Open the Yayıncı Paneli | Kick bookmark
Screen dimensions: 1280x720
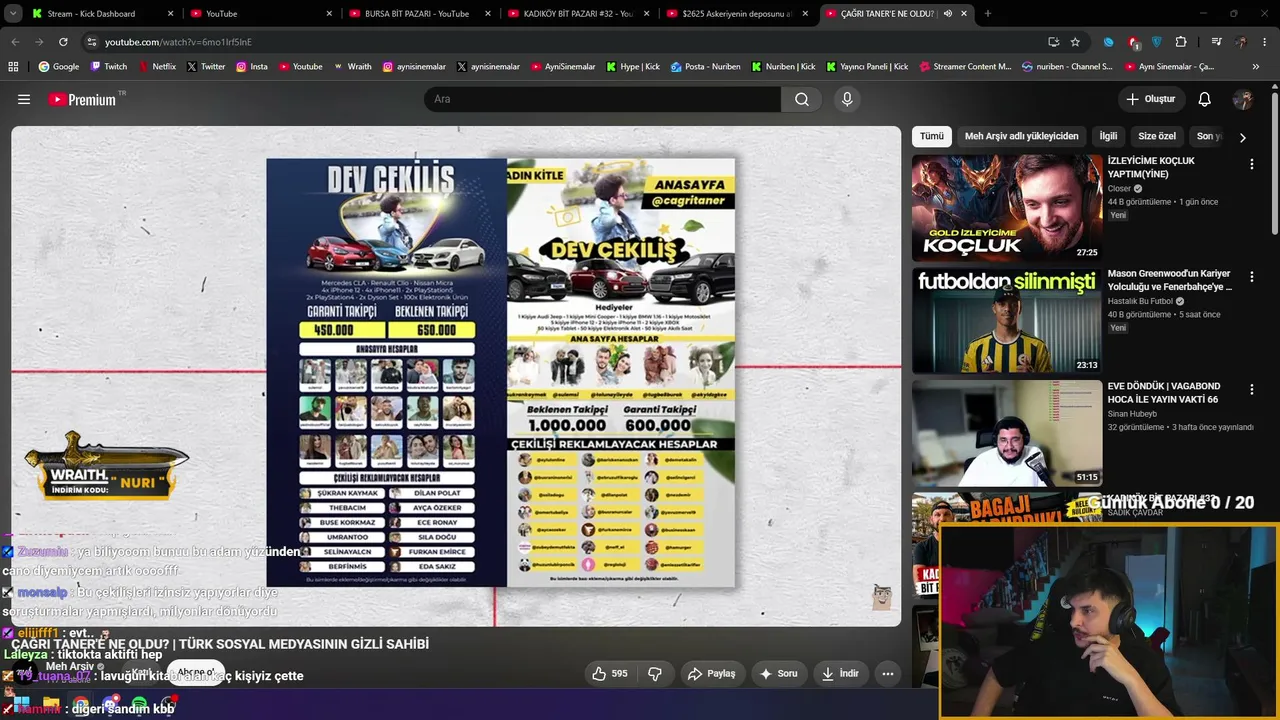tap(867, 67)
